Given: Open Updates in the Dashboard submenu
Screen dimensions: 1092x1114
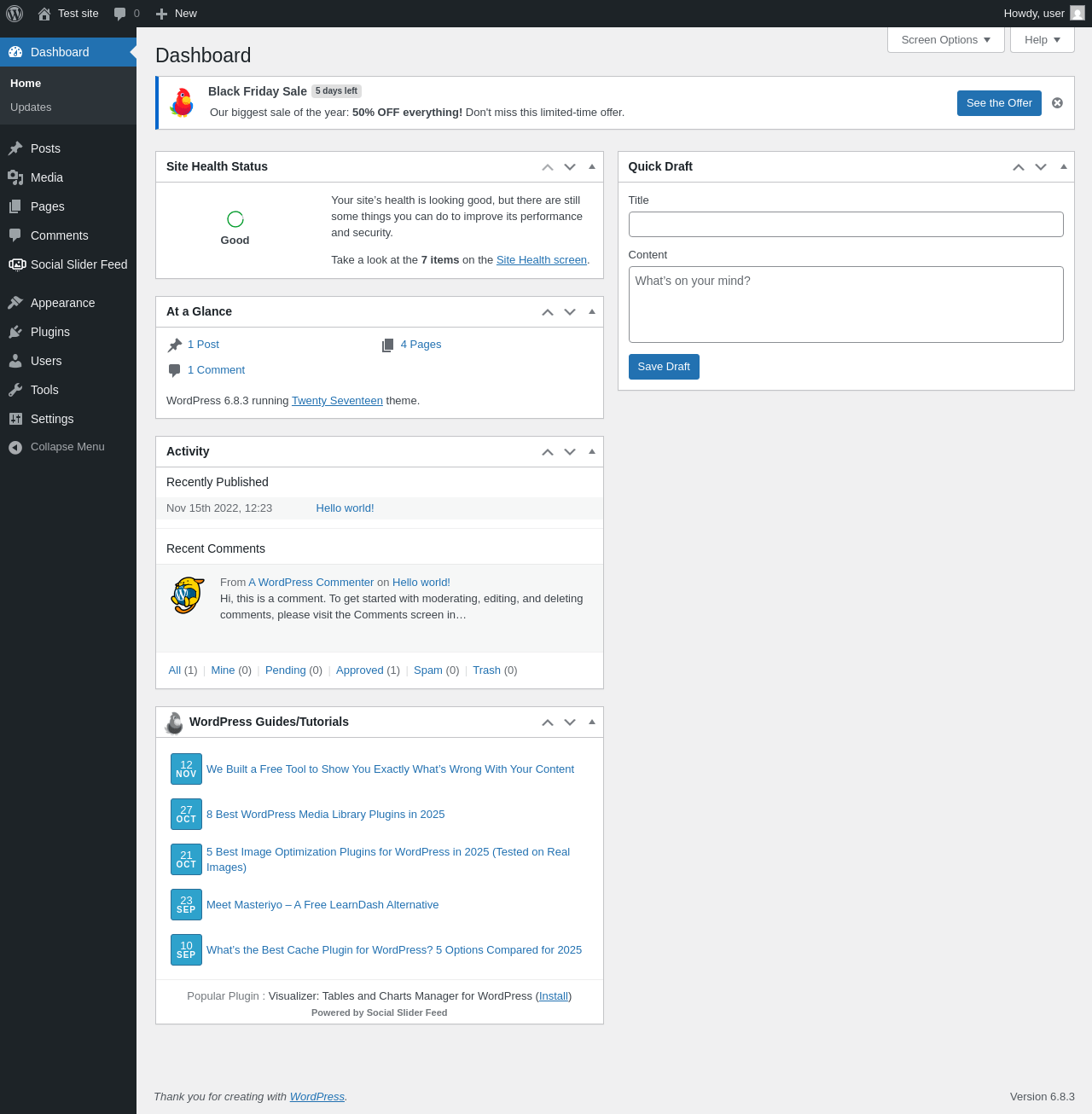Looking at the screenshot, I should [31, 107].
